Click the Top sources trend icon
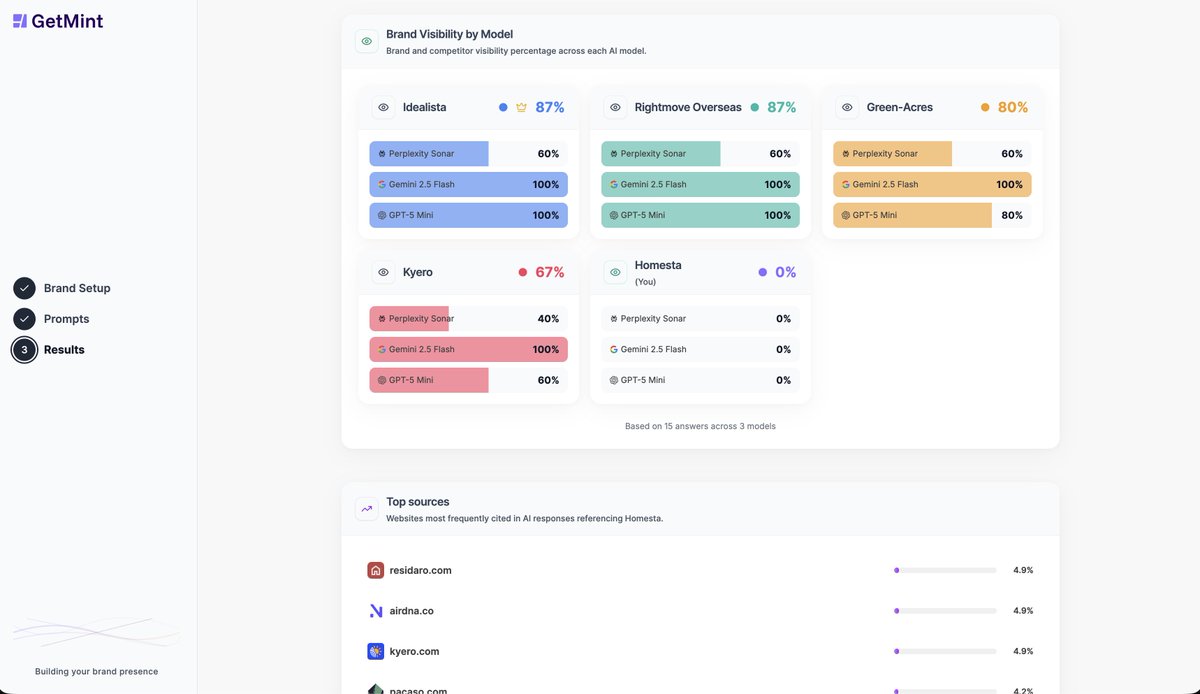 367,509
